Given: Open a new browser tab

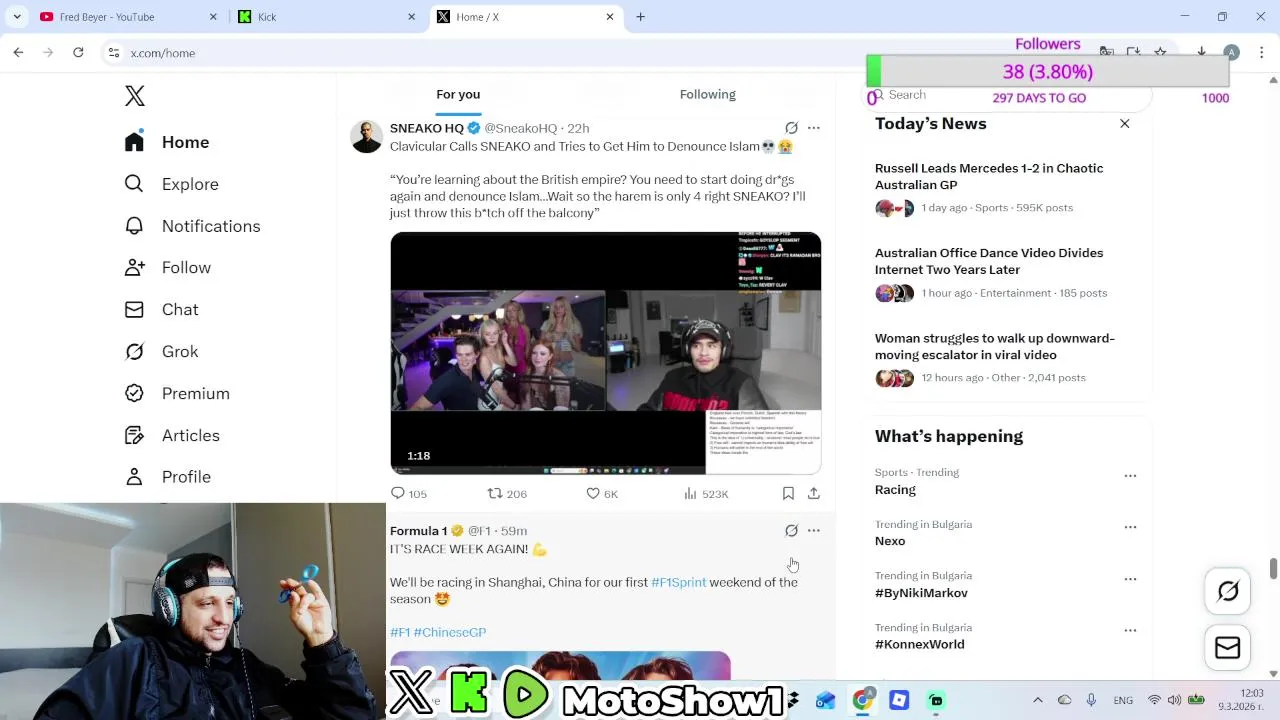Looking at the screenshot, I should coord(640,16).
